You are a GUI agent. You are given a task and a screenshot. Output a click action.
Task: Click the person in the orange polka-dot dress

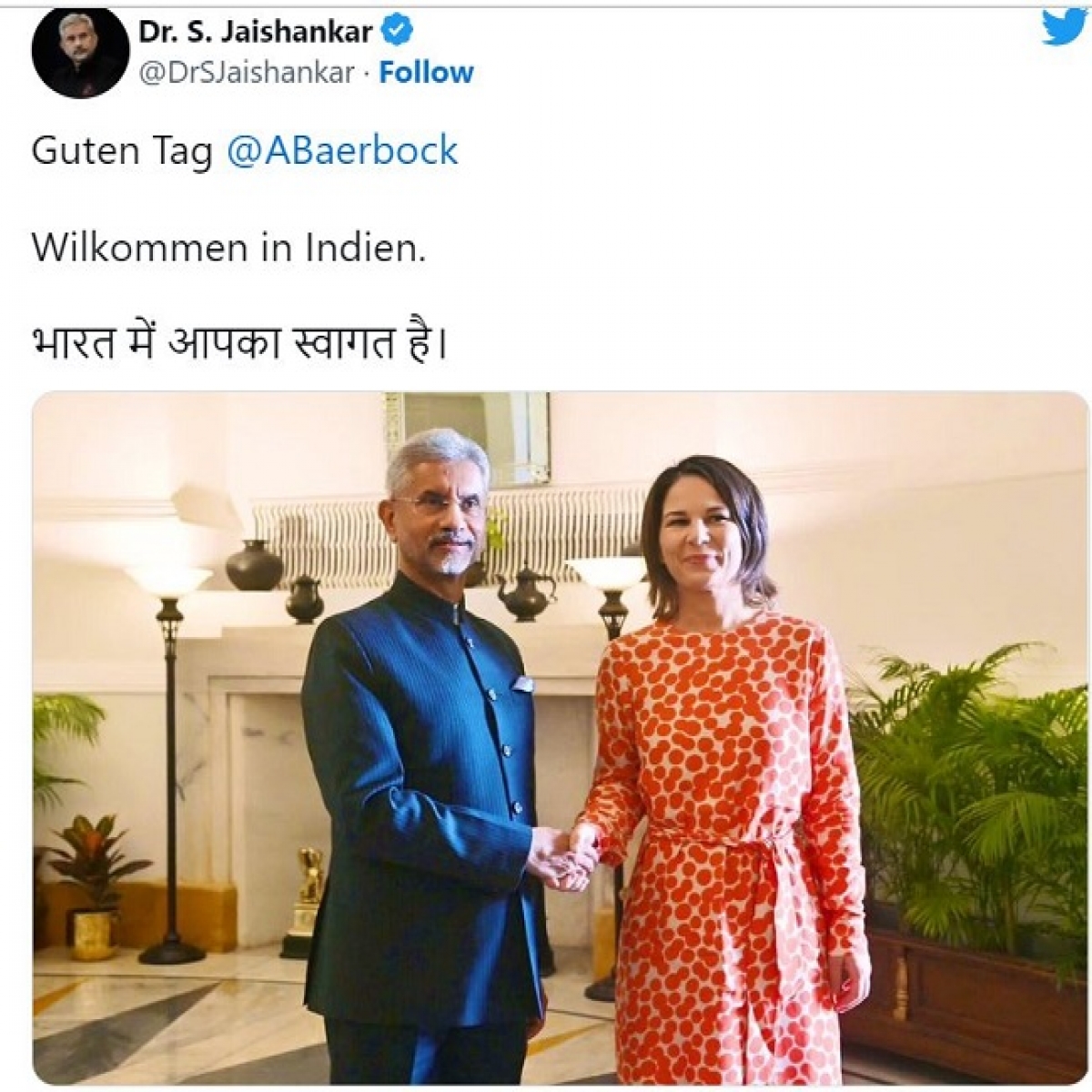[x=728, y=773]
